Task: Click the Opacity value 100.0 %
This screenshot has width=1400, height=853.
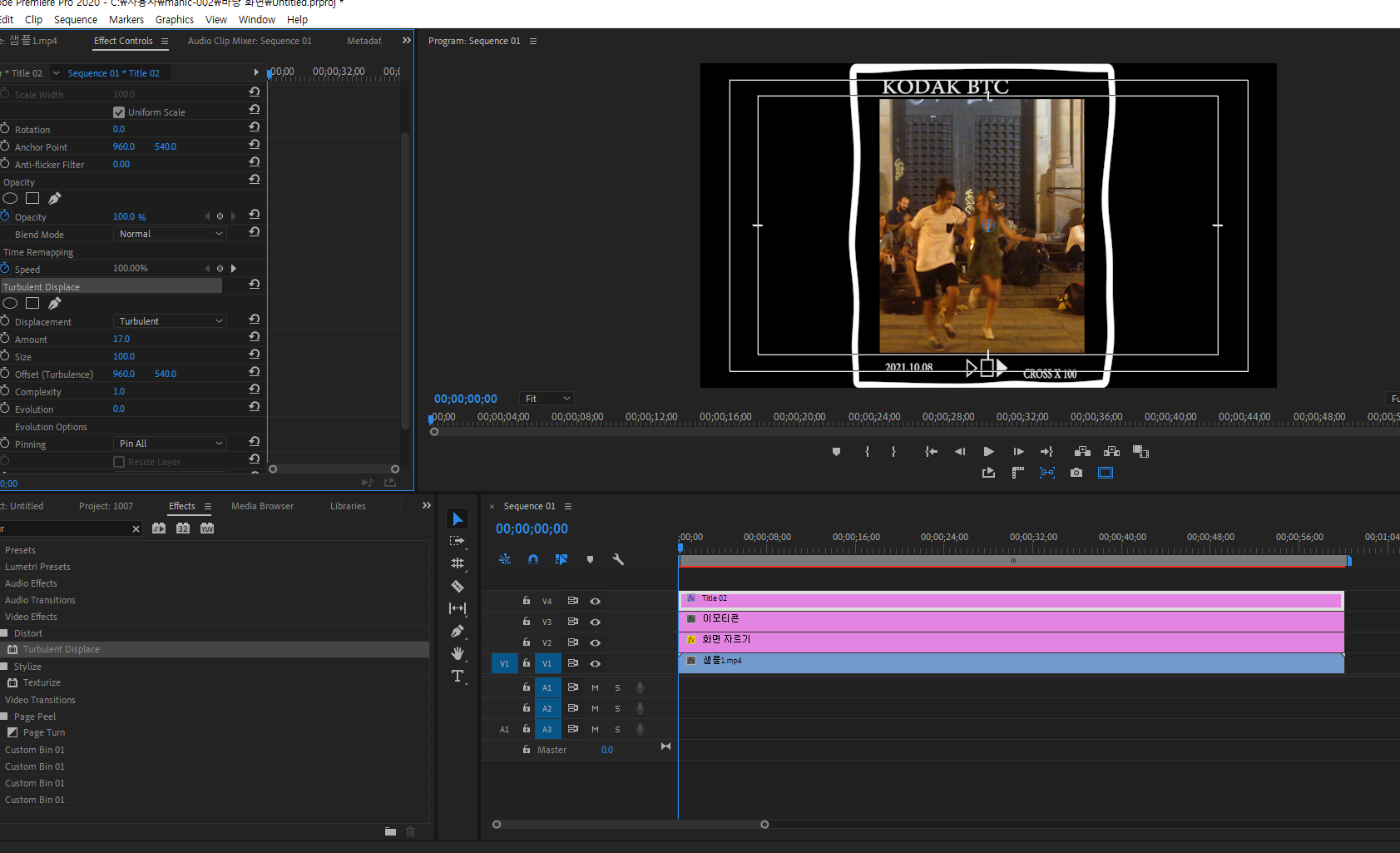Action: point(129,216)
